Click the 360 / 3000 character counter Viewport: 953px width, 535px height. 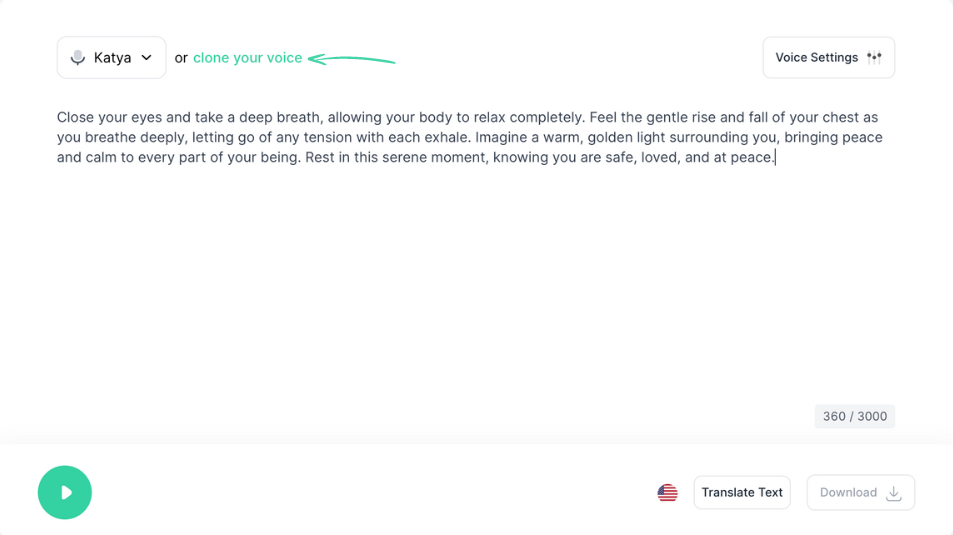pyautogui.click(x=855, y=416)
